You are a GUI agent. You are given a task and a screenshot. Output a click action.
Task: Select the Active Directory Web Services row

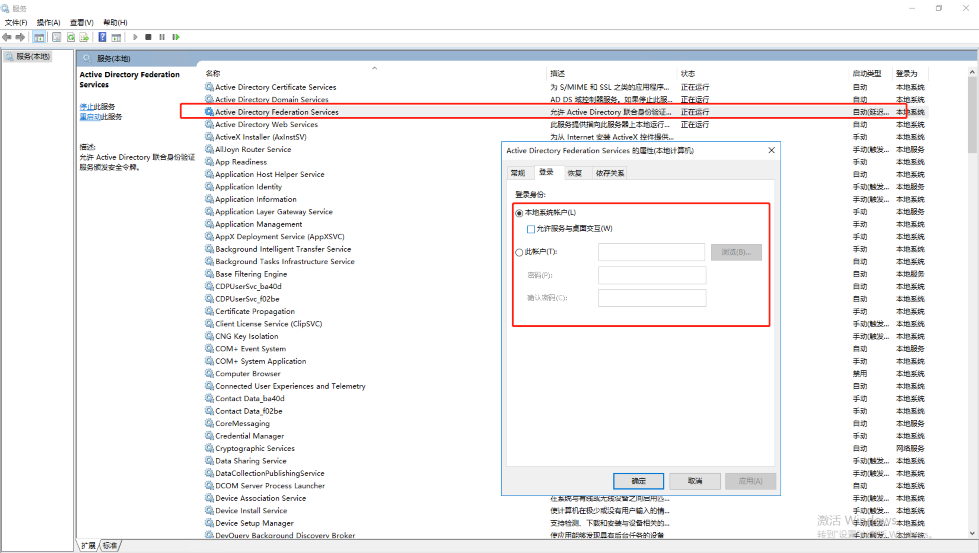point(565,124)
